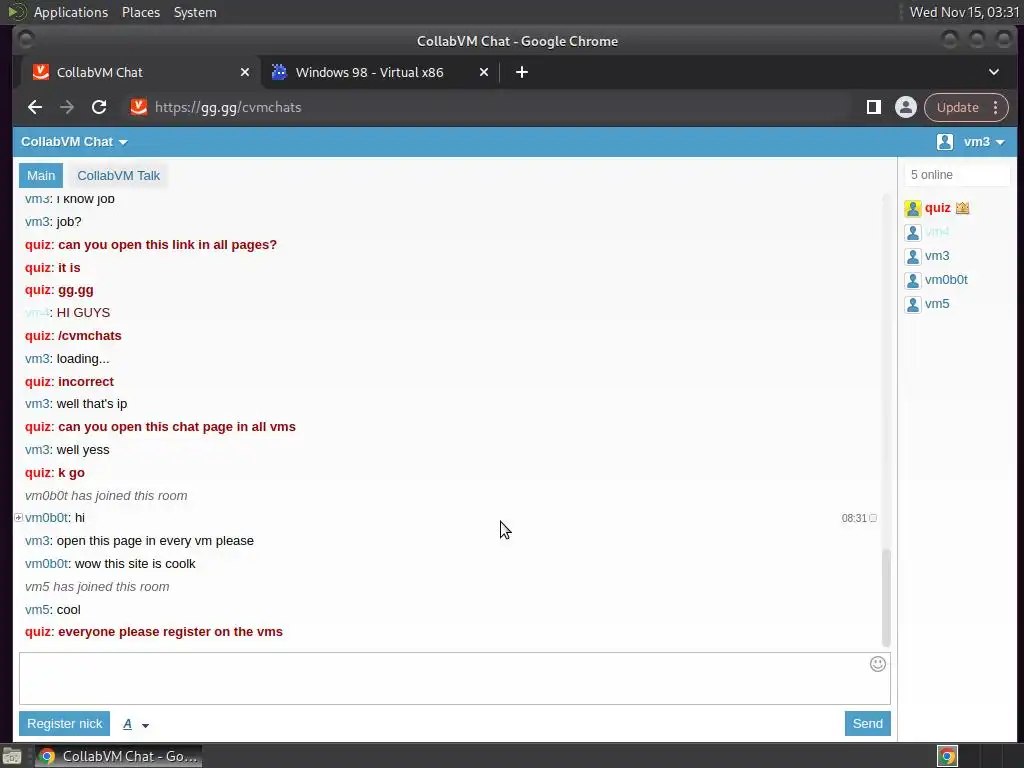
Task: Click vm3 username in user list
Action: click(x=936, y=257)
